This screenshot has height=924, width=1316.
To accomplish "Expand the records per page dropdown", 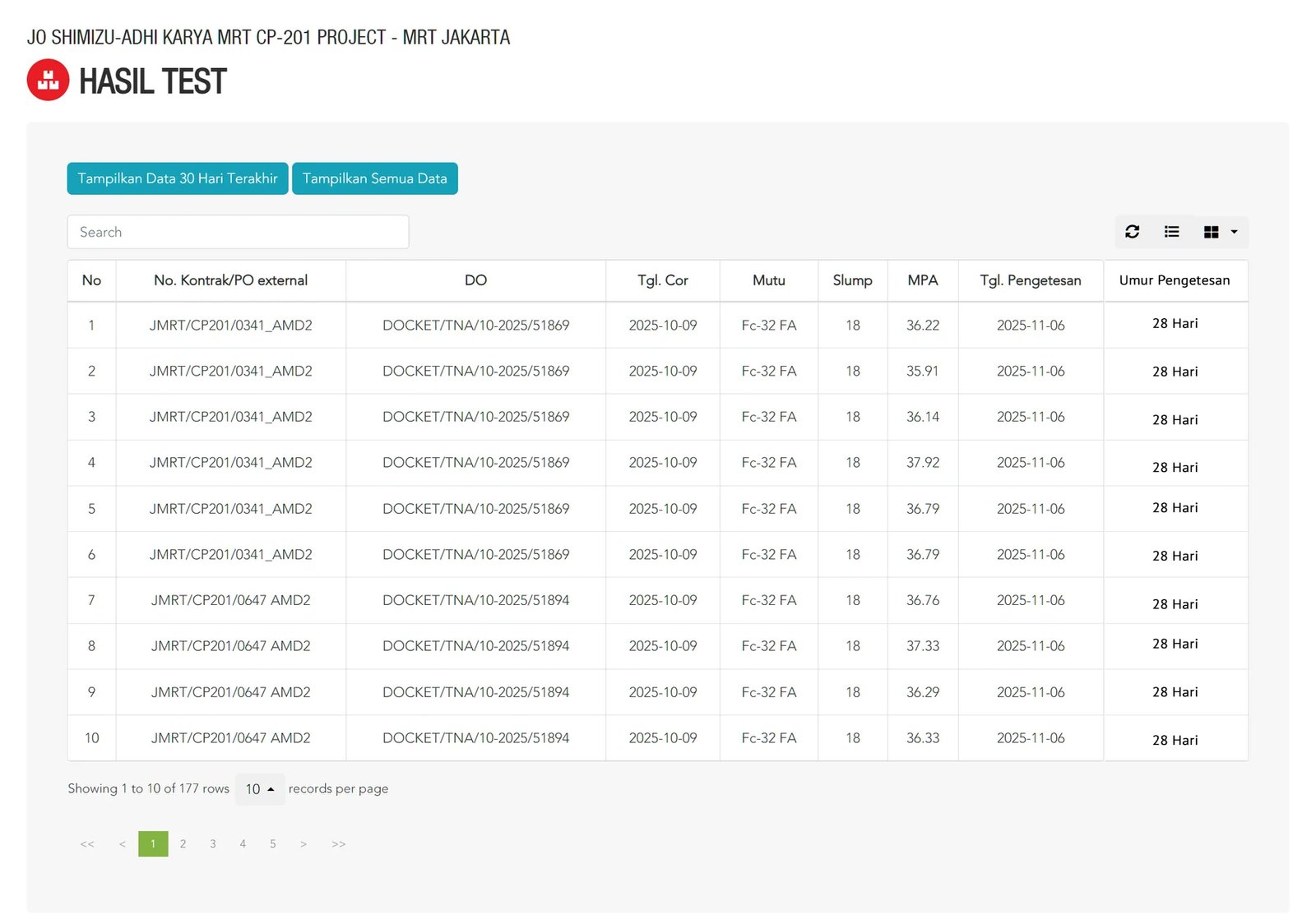I will coord(260,789).
